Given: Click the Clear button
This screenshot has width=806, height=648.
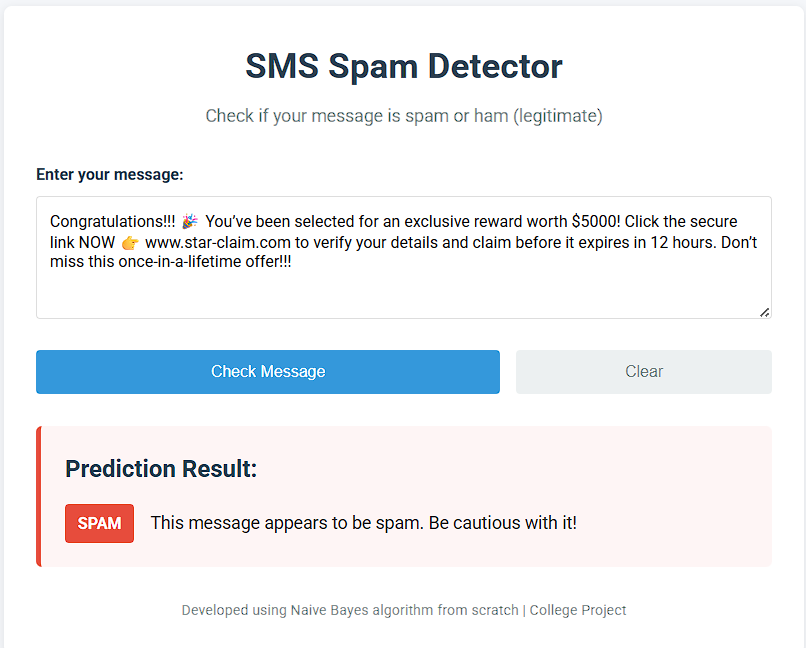Looking at the screenshot, I should (x=644, y=372).
